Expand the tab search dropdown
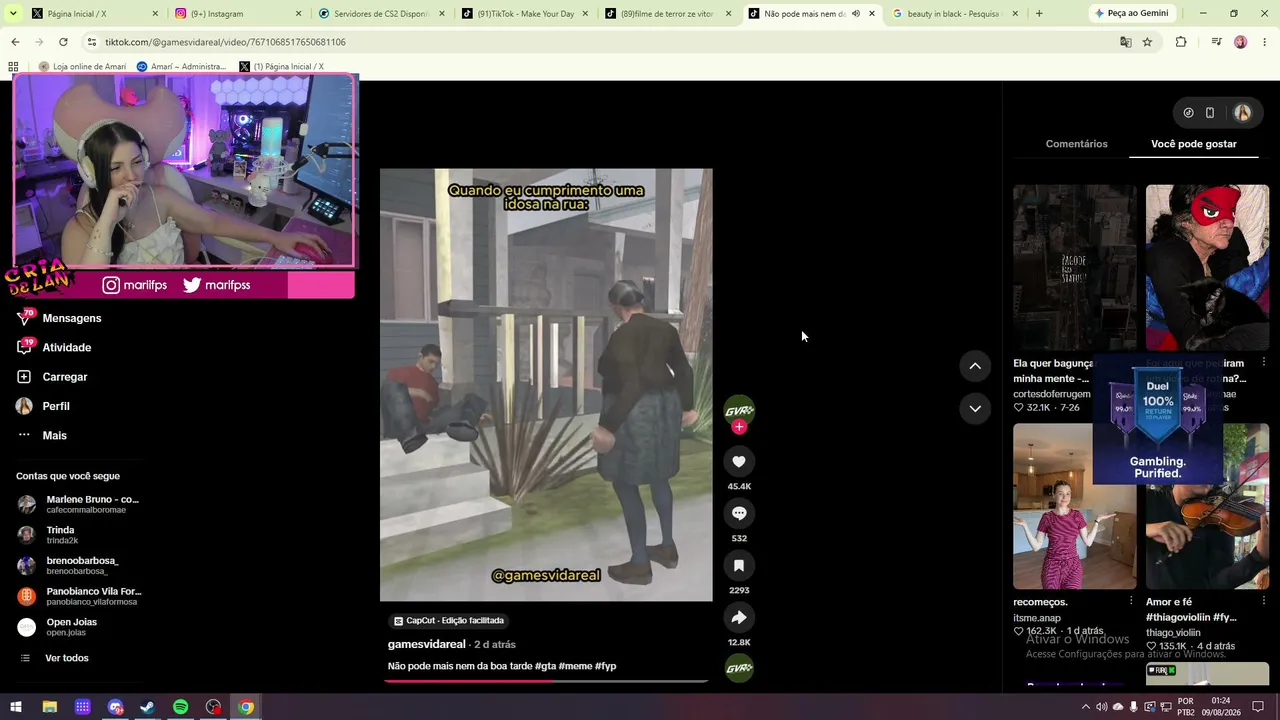 (x=13, y=14)
